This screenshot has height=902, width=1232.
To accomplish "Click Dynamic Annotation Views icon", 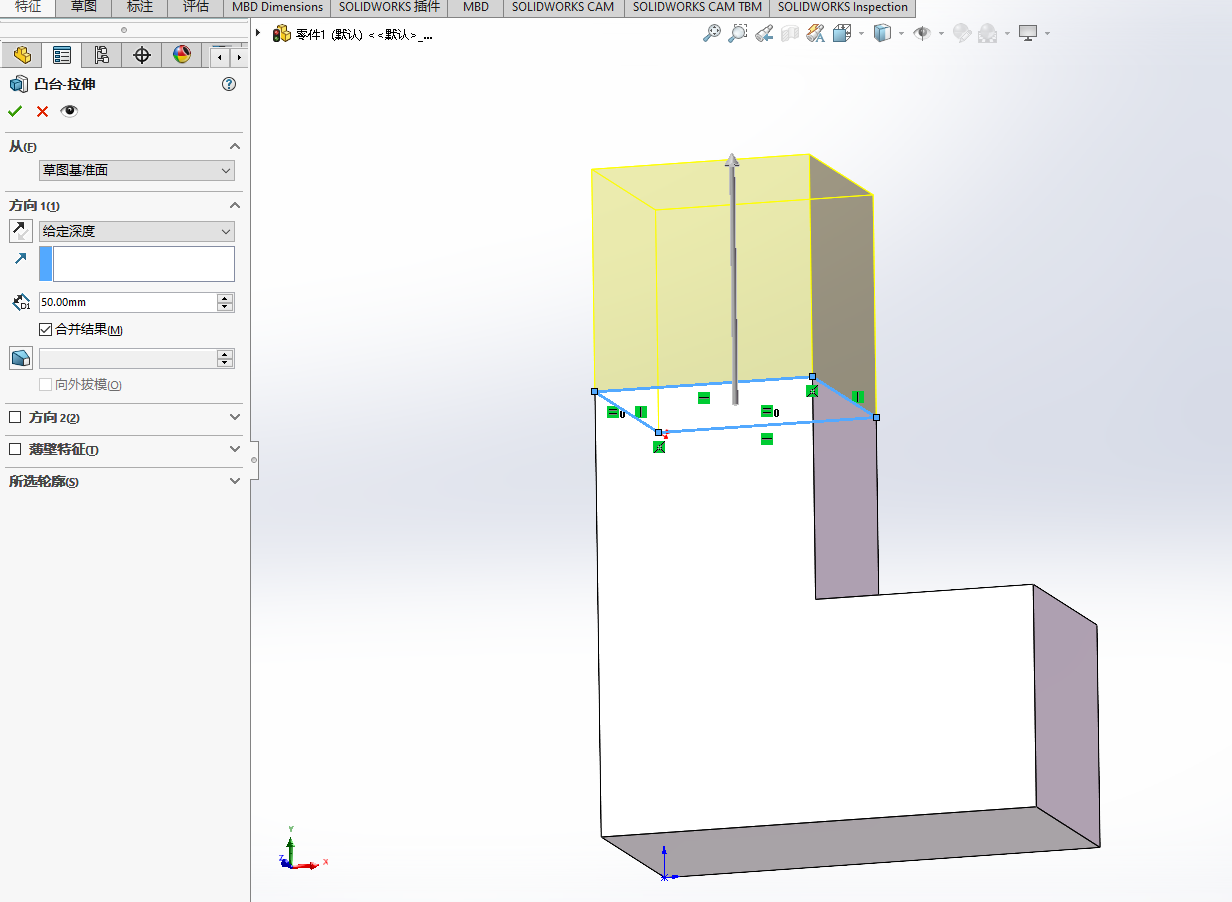I will click(816, 33).
